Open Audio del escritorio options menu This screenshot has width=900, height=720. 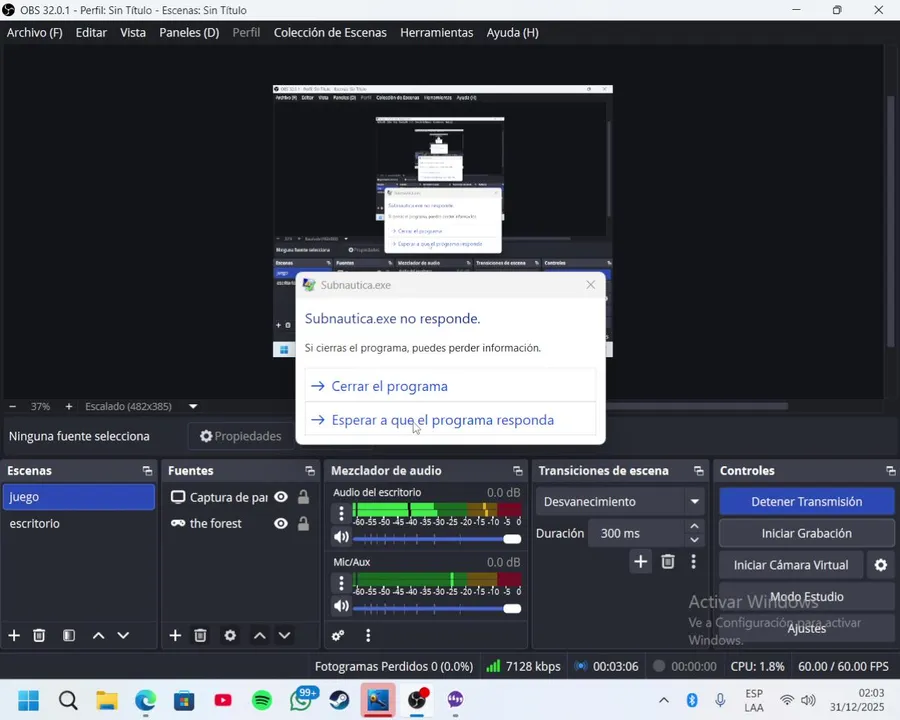point(342,513)
